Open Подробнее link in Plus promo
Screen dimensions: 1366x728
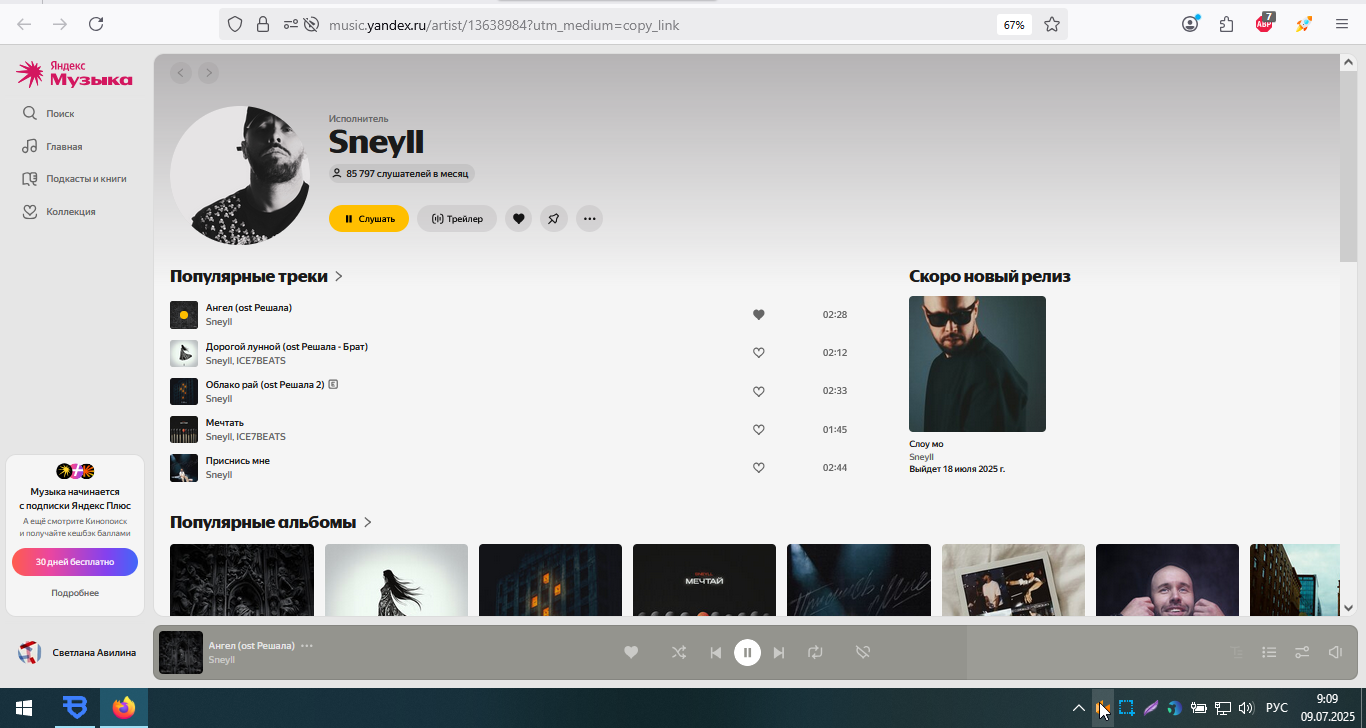pyautogui.click(x=75, y=593)
